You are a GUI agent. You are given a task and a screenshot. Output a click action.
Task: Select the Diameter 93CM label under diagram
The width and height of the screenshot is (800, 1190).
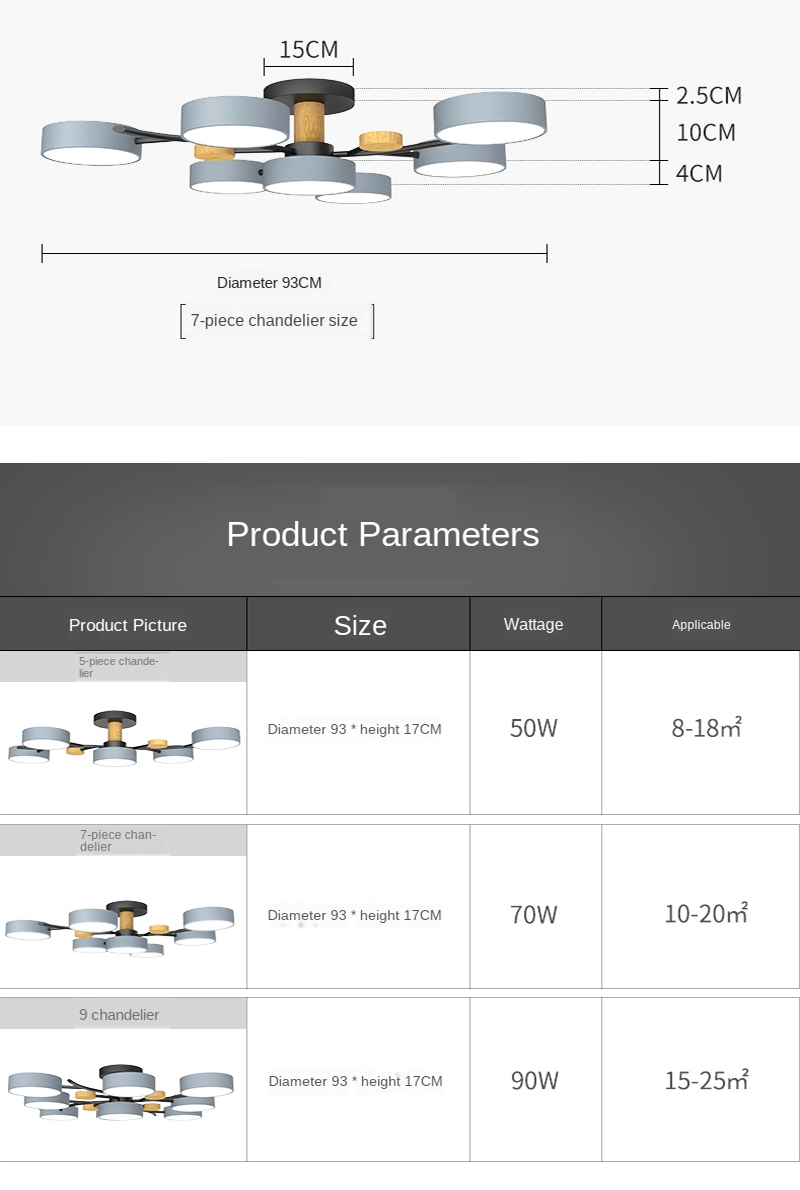tap(269, 283)
